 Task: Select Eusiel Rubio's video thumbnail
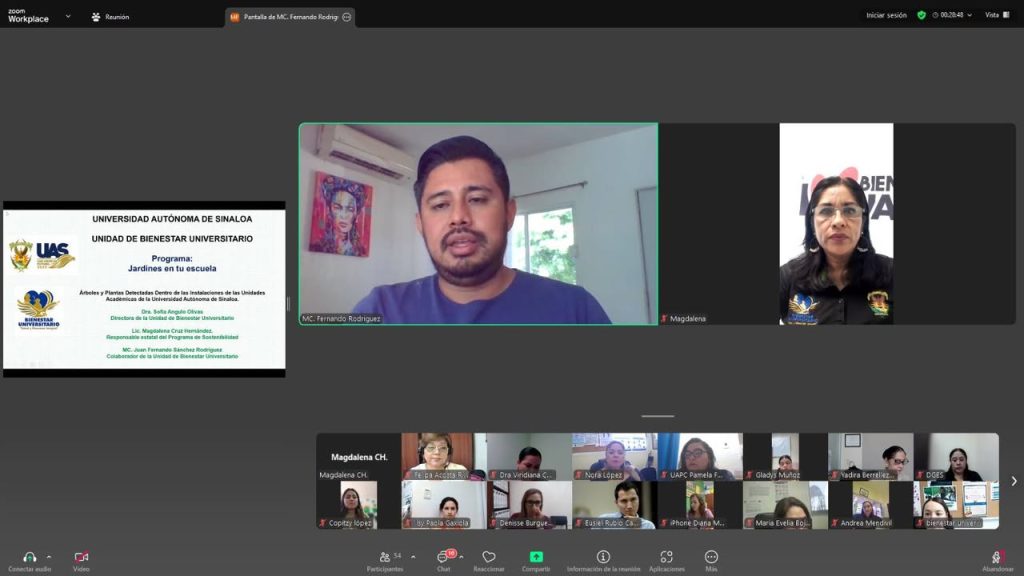click(x=615, y=505)
